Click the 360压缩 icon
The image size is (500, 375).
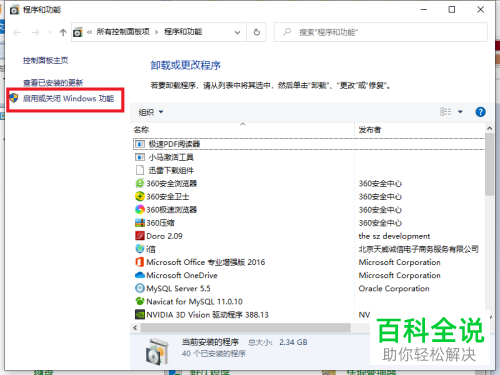[x=140, y=223]
